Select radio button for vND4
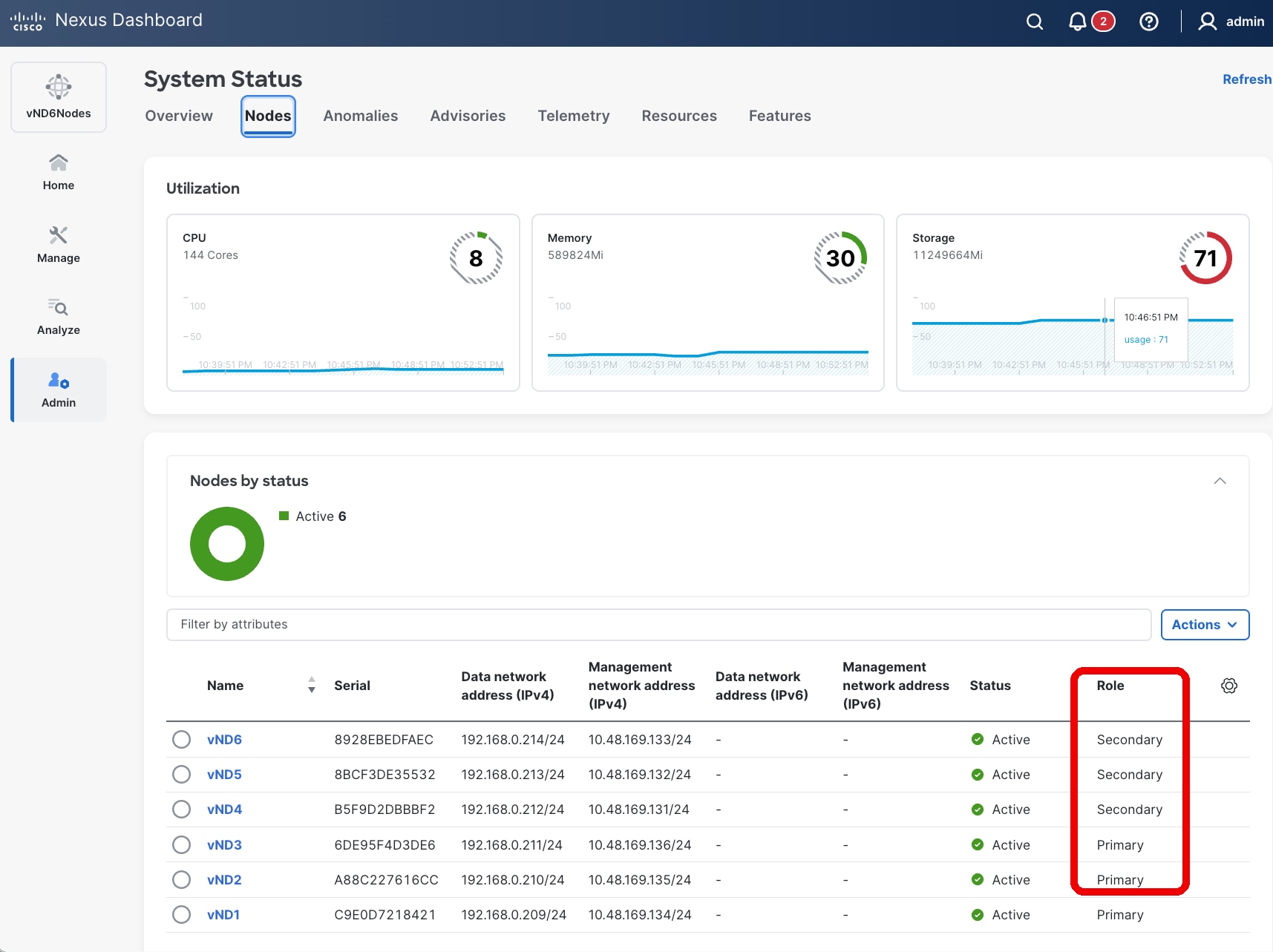This screenshot has width=1273, height=952. (181, 809)
